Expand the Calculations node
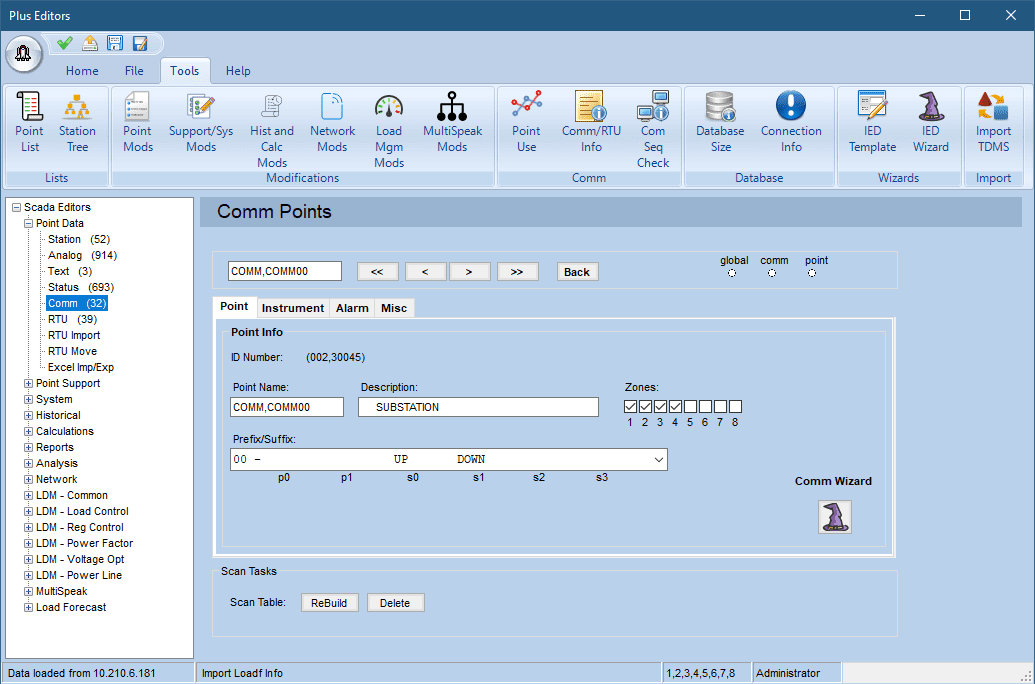This screenshot has height=684, width=1035. (x=28, y=431)
